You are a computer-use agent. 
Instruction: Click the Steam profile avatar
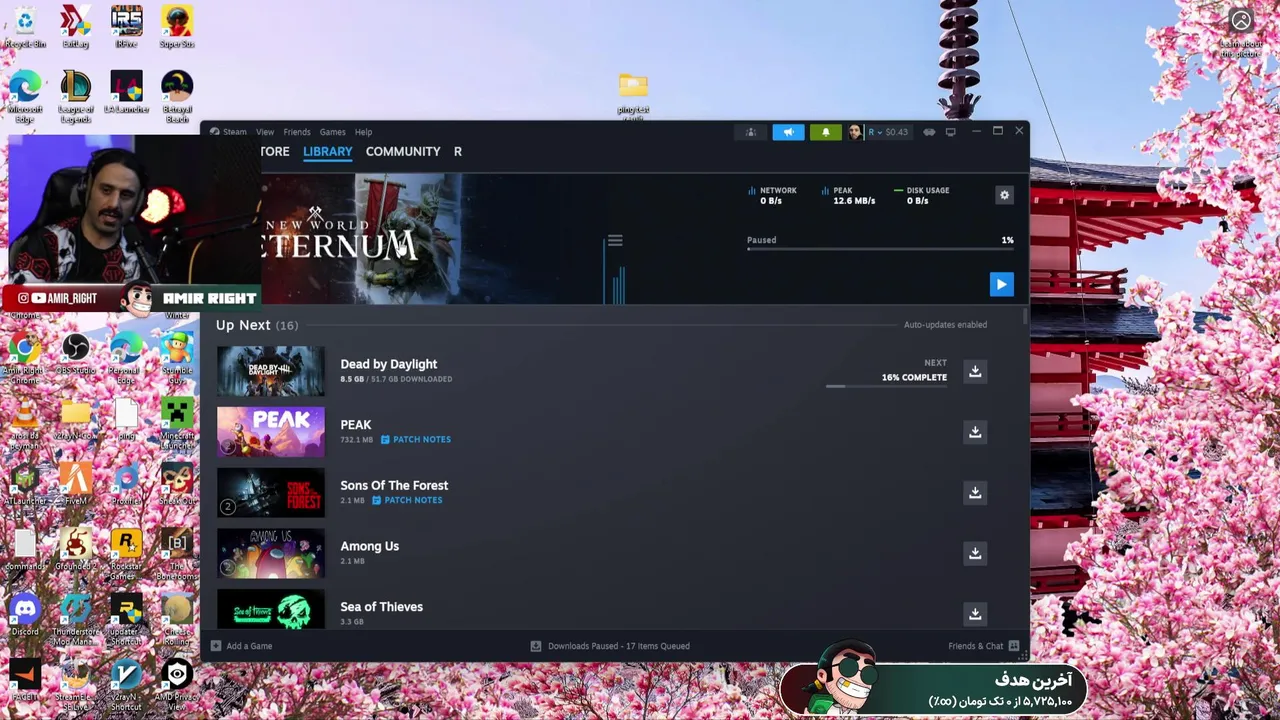pyautogui.click(x=855, y=132)
